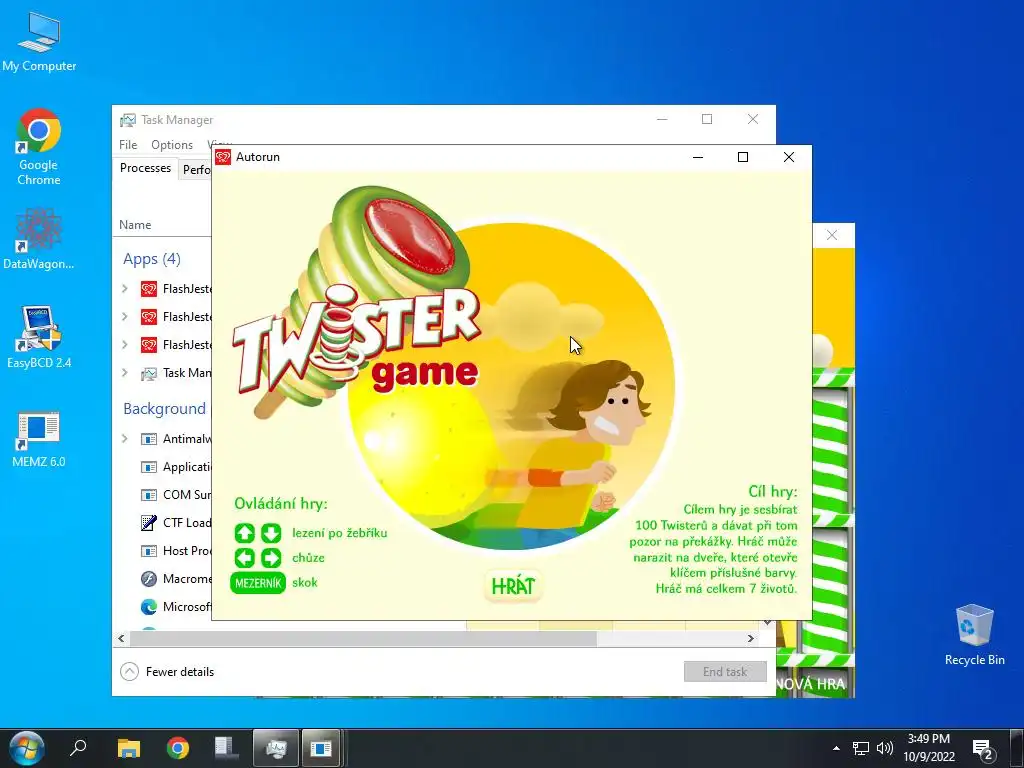The image size is (1024, 768).
Task: Open Chrome from the taskbar
Action: click(177, 748)
